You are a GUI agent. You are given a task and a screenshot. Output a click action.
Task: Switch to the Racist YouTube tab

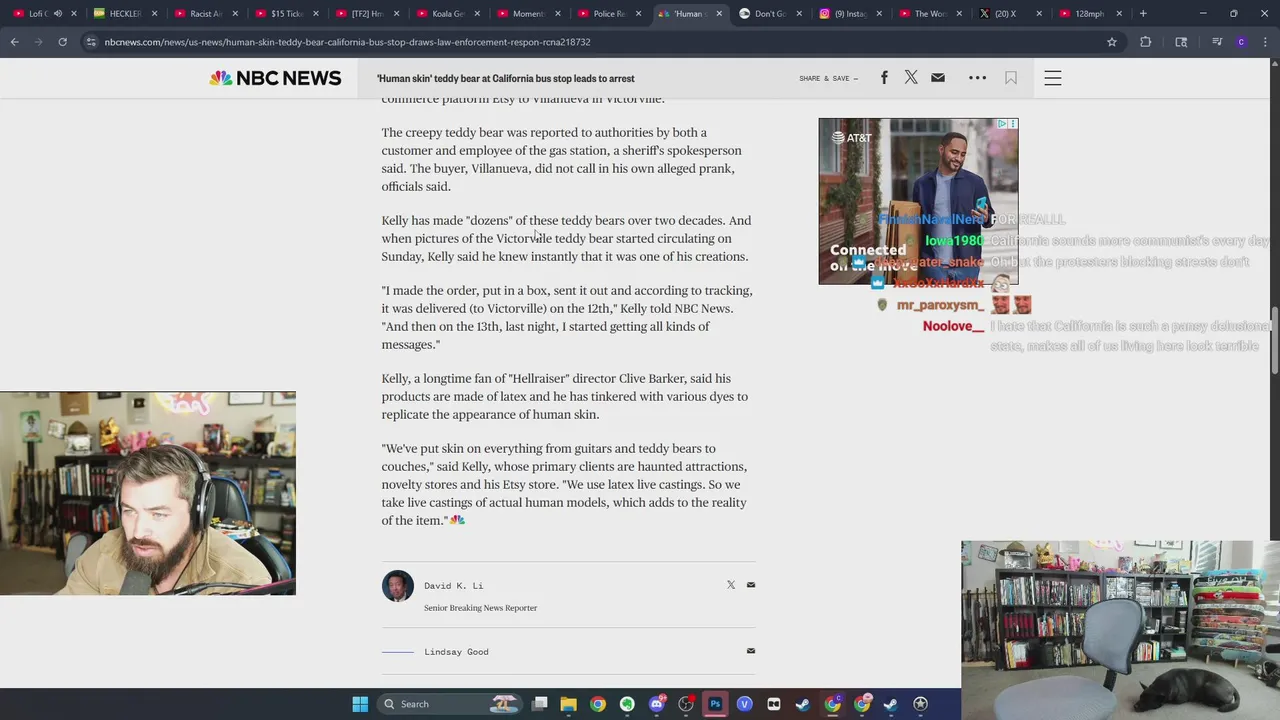click(205, 14)
